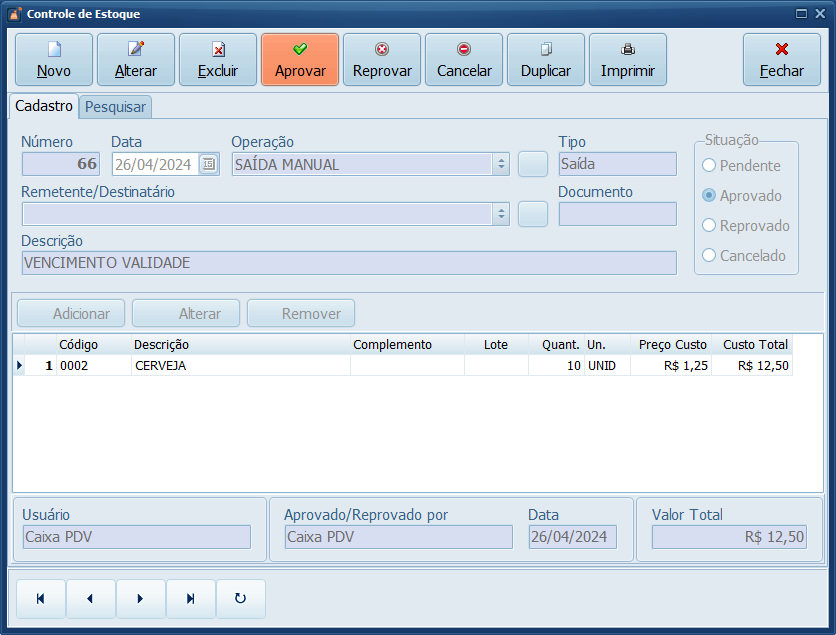Click the Novo toolbar button
This screenshot has height=635, width=836.
(x=54, y=60)
